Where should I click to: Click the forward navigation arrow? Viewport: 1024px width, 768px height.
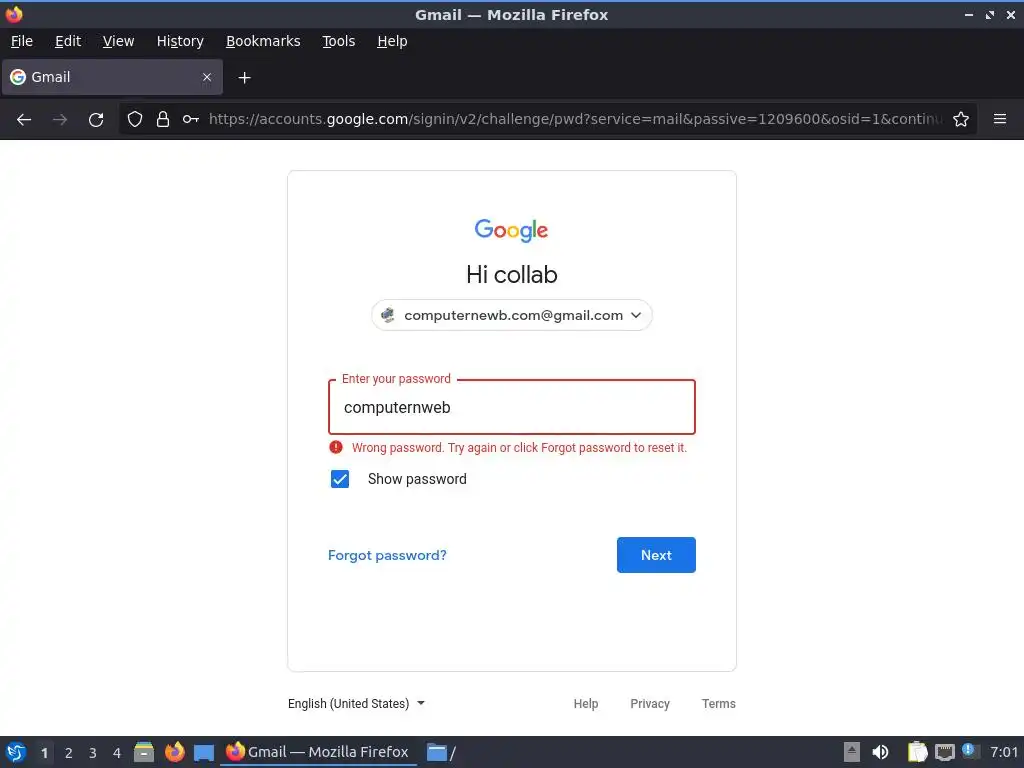point(60,120)
